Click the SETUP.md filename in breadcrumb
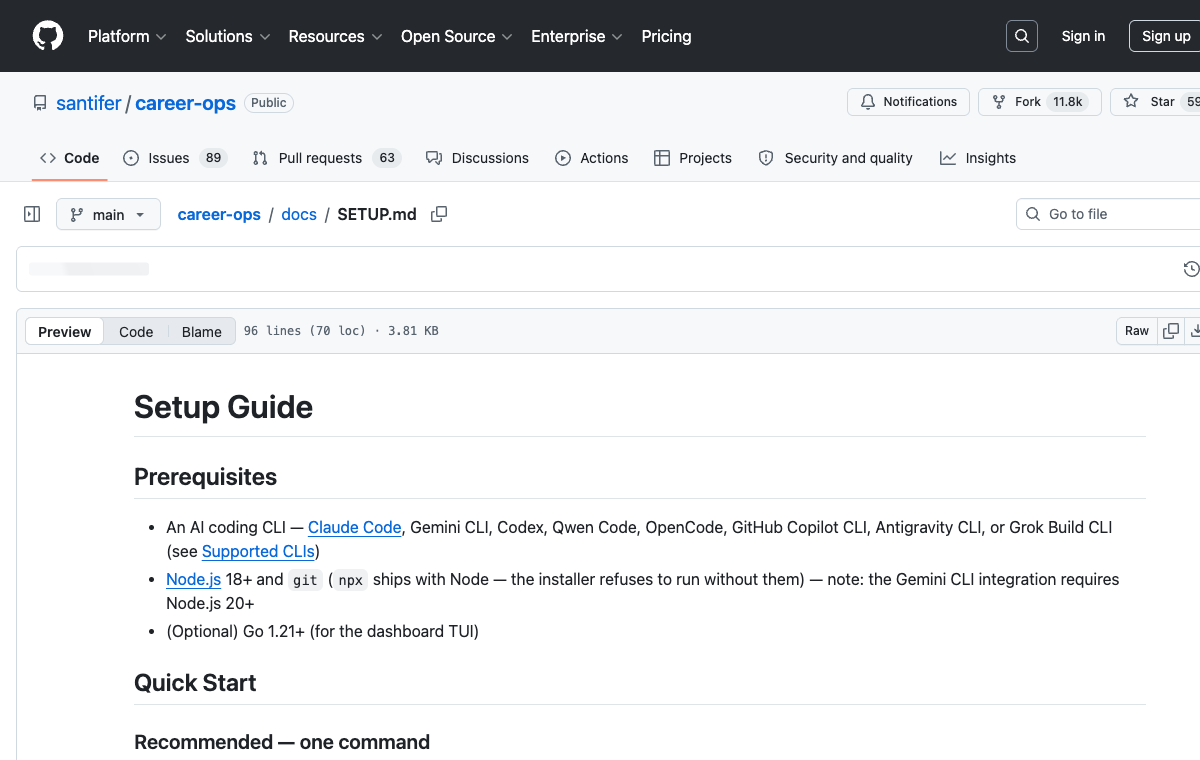 [x=377, y=214]
